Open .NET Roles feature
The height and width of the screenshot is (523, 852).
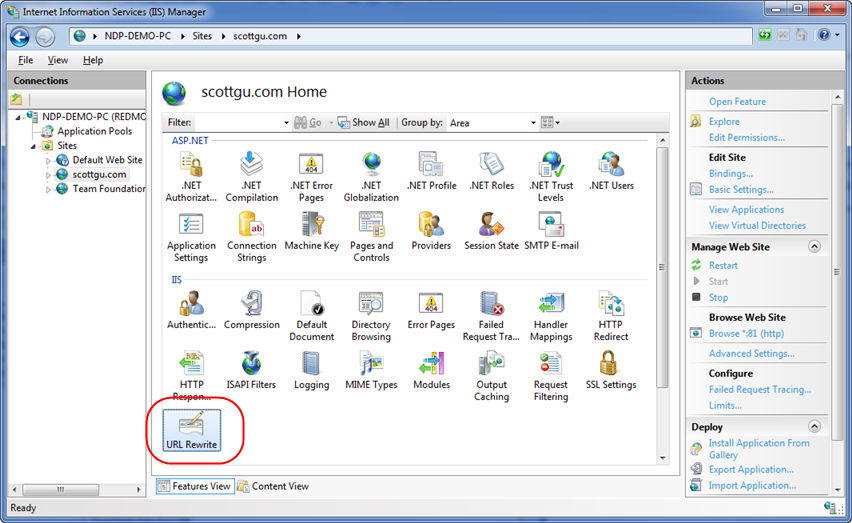[x=491, y=171]
